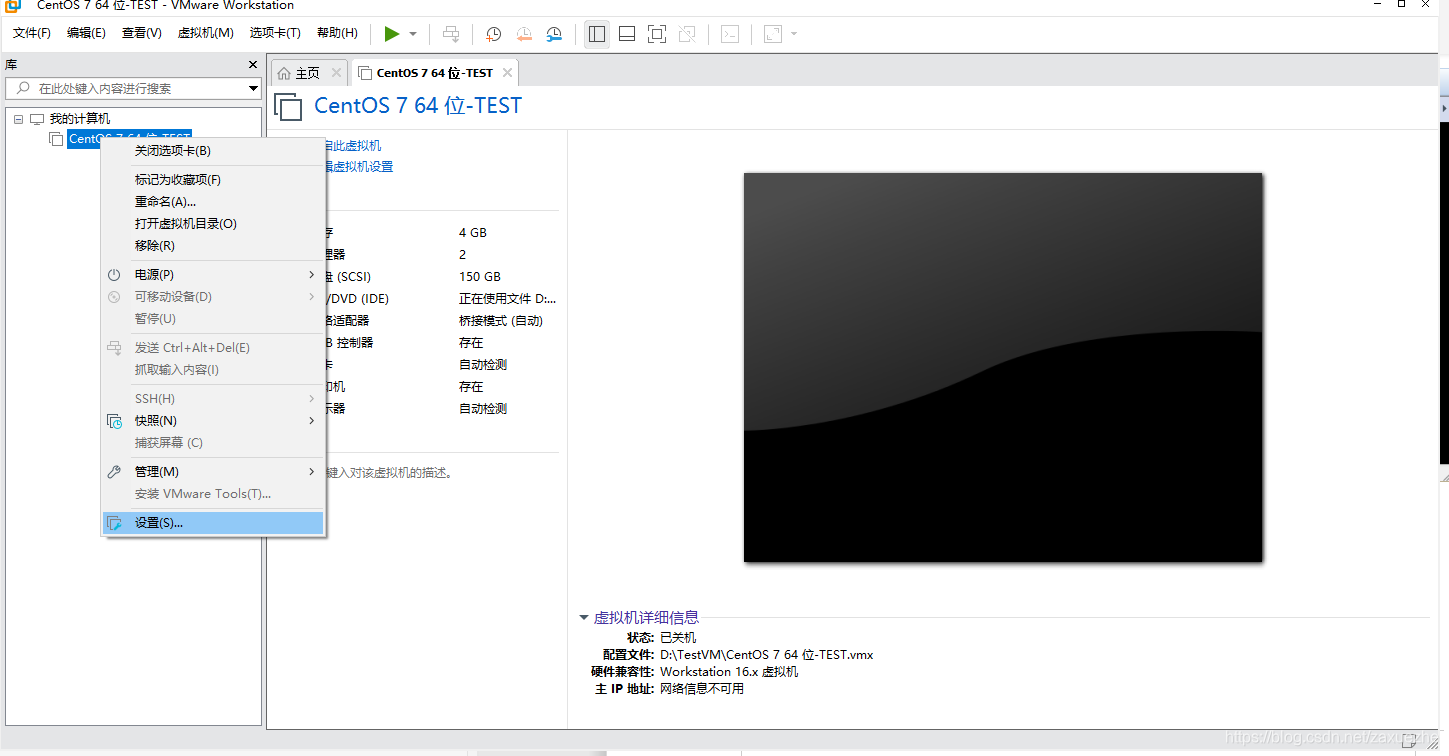The image size is (1449, 756).
Task: Expand the 电源(P) submenu
Action: tap(213, 275)
